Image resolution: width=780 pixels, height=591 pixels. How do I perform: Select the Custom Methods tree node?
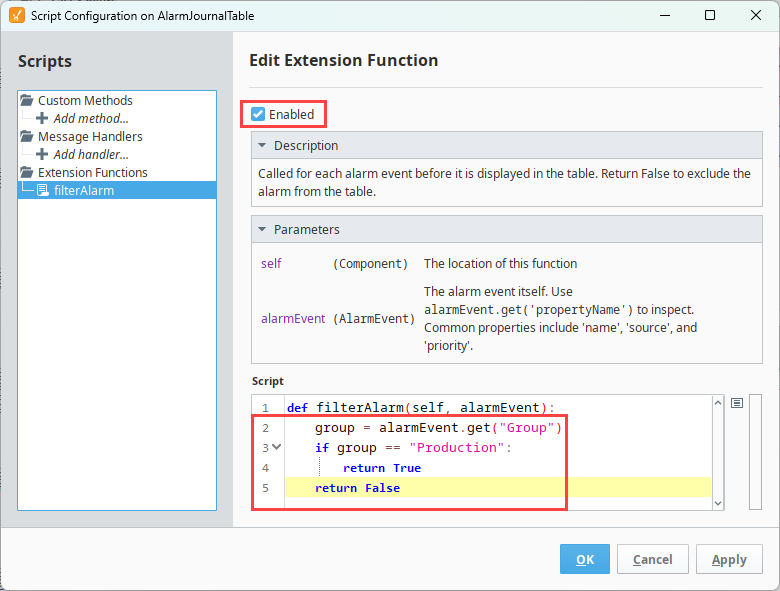[85, 100]
